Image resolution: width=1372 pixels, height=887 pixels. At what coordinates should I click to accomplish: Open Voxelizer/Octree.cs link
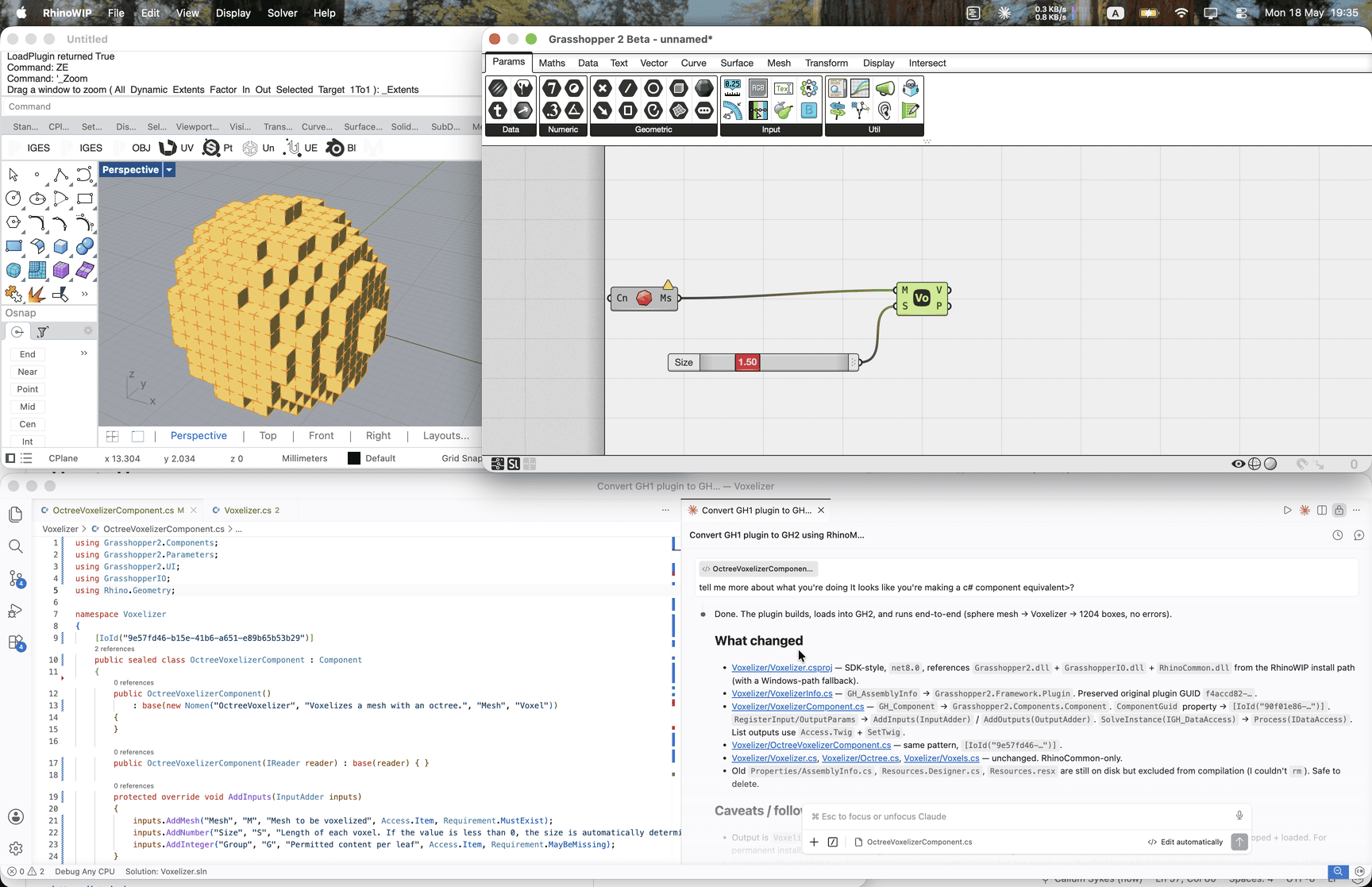[x=861, y=758]
